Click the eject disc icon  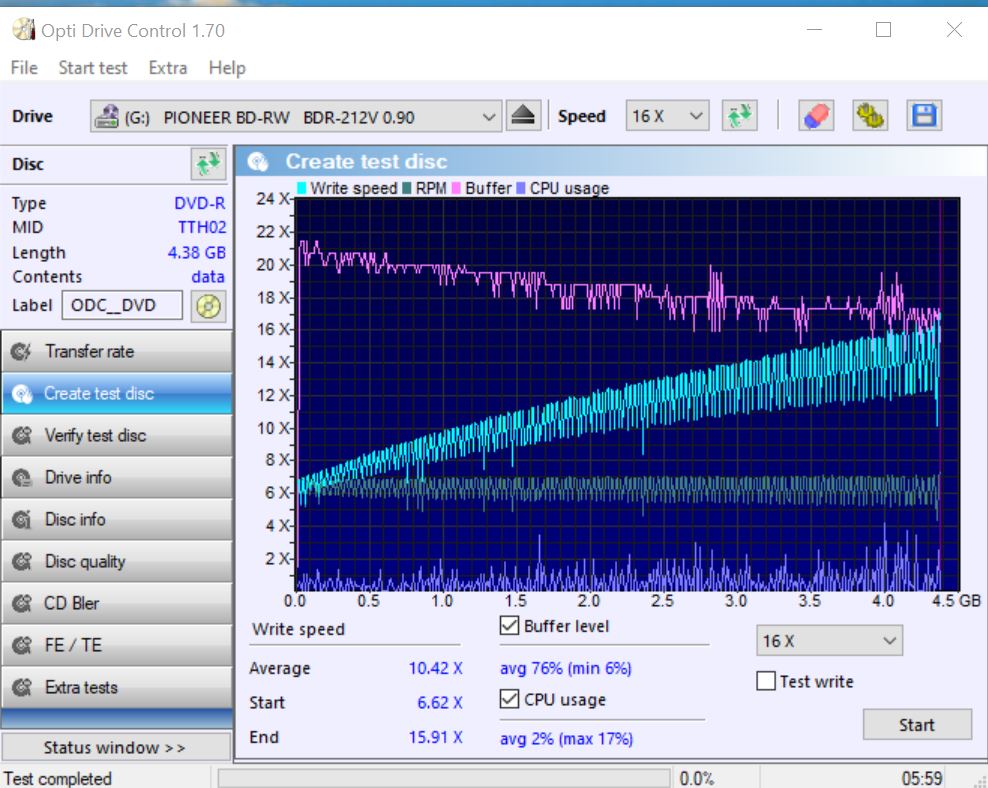tap(524, 116)
